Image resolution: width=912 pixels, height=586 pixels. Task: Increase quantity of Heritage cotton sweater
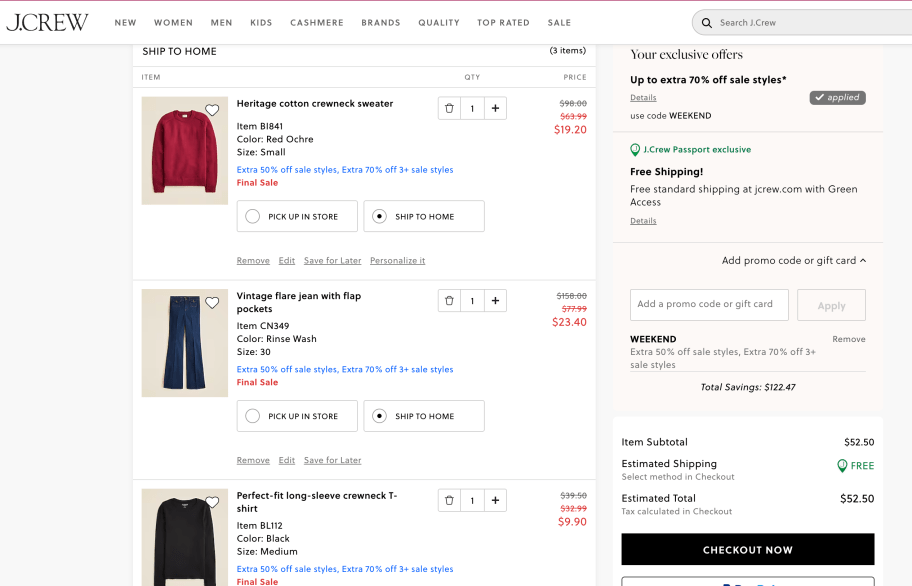[495, 108]
